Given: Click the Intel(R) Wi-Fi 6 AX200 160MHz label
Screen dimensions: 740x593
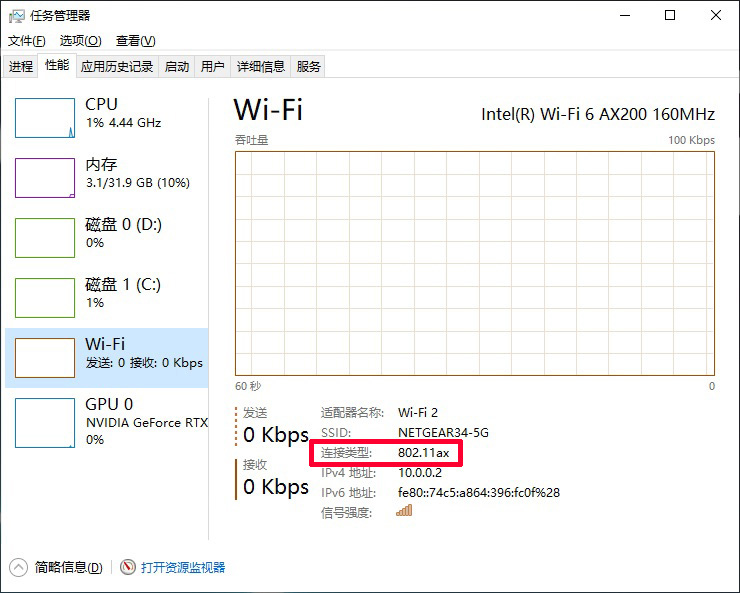Looking at the screenshot, I should 598,114.
